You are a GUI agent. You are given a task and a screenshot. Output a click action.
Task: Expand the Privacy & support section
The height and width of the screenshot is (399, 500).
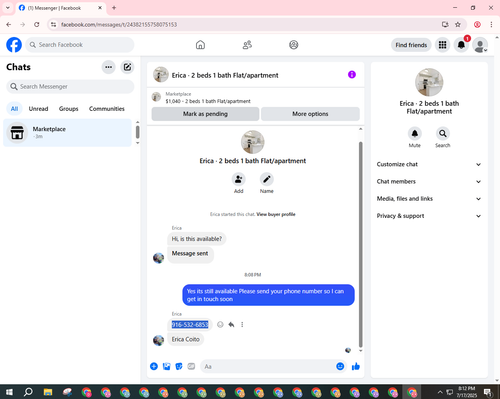(x=429, y=216)
